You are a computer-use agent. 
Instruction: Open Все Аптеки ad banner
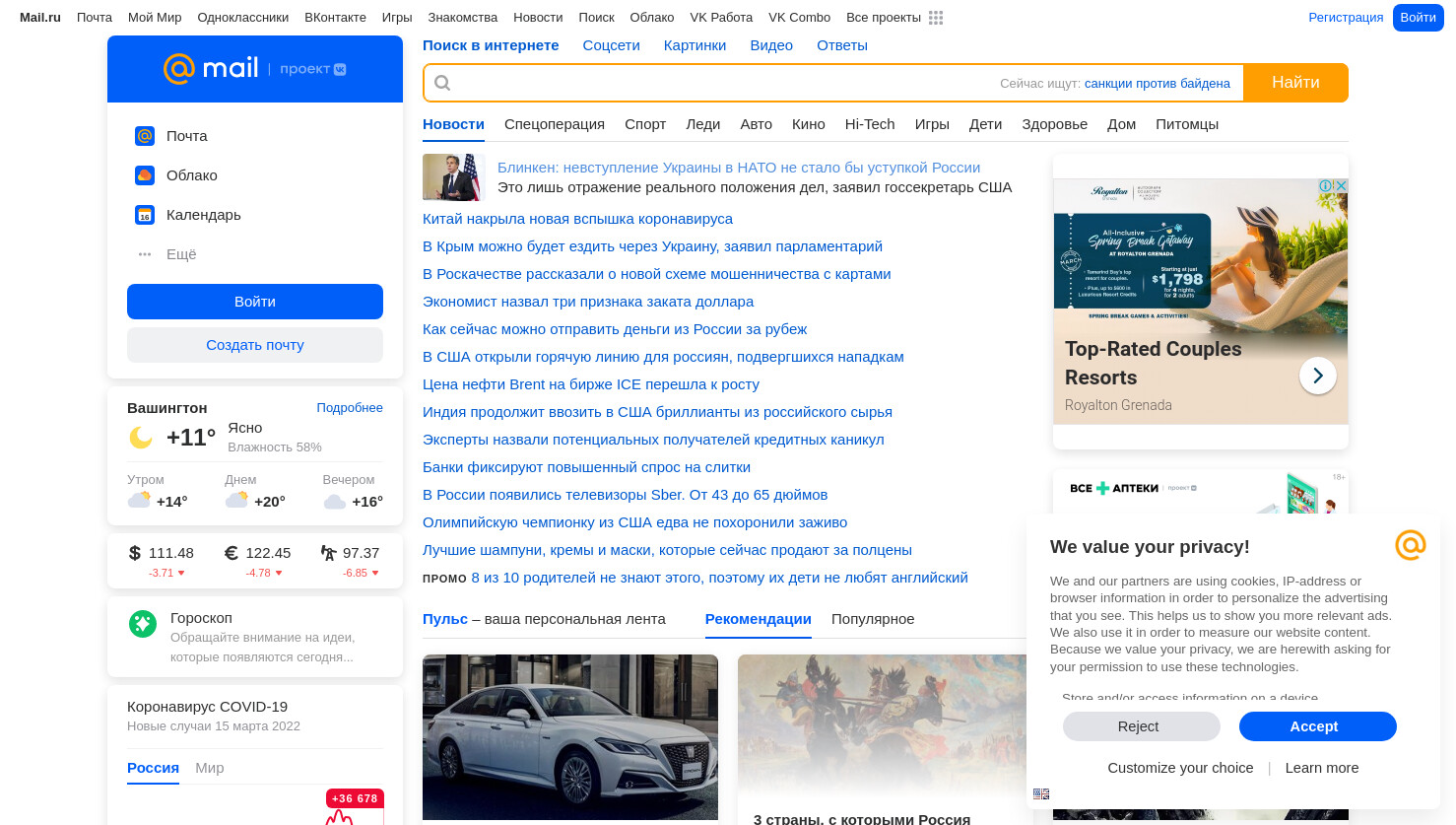pyautogui.click(x=1201, y=491)
